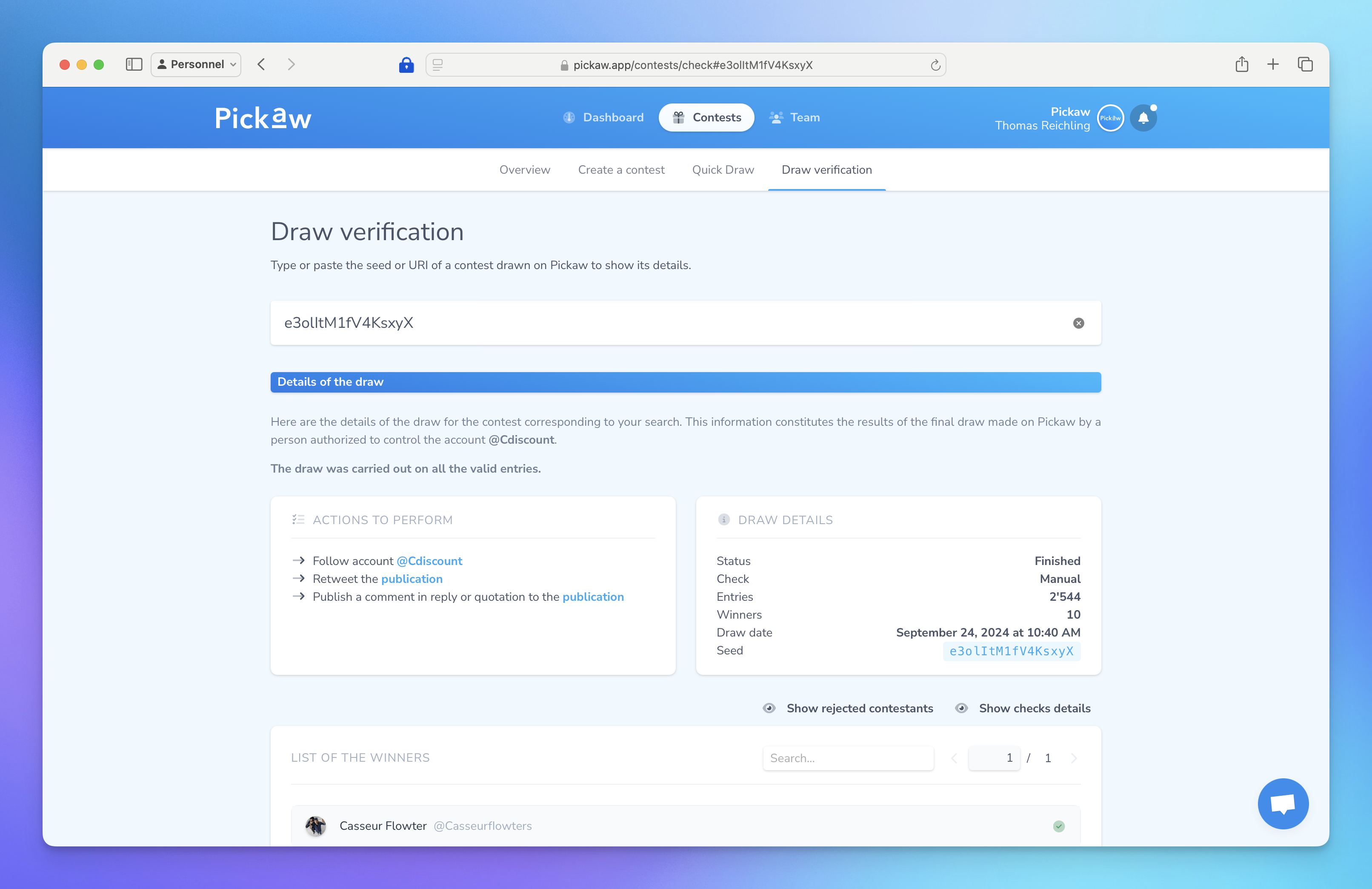Click the Safari share icon

click(x=1242, y=64)
